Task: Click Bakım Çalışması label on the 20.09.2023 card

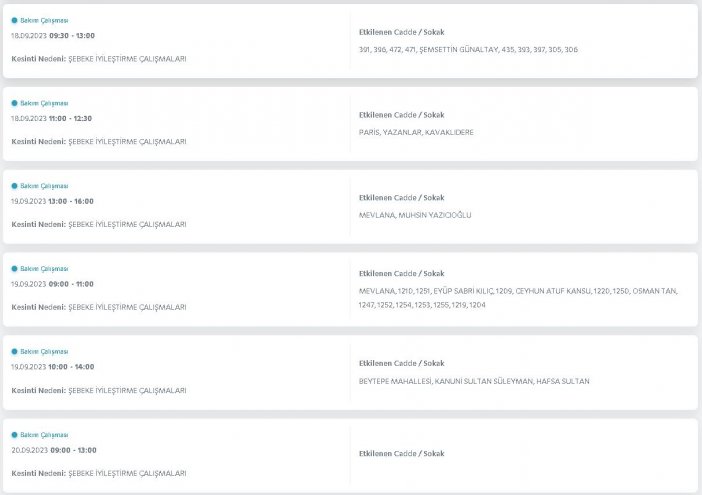Action: (44, 435)
